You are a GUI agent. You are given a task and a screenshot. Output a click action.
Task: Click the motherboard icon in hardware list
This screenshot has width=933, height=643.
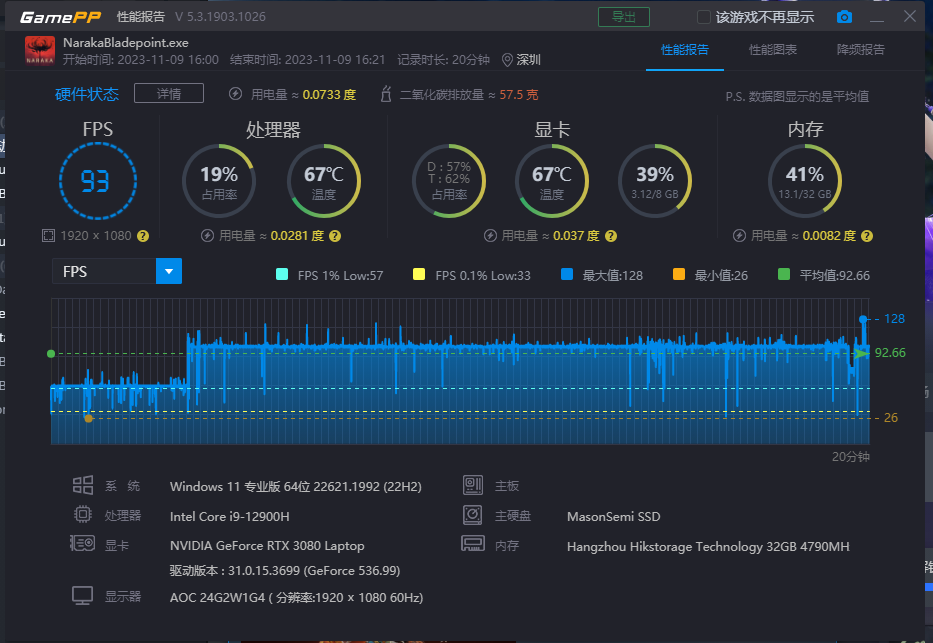click(472, 485)
